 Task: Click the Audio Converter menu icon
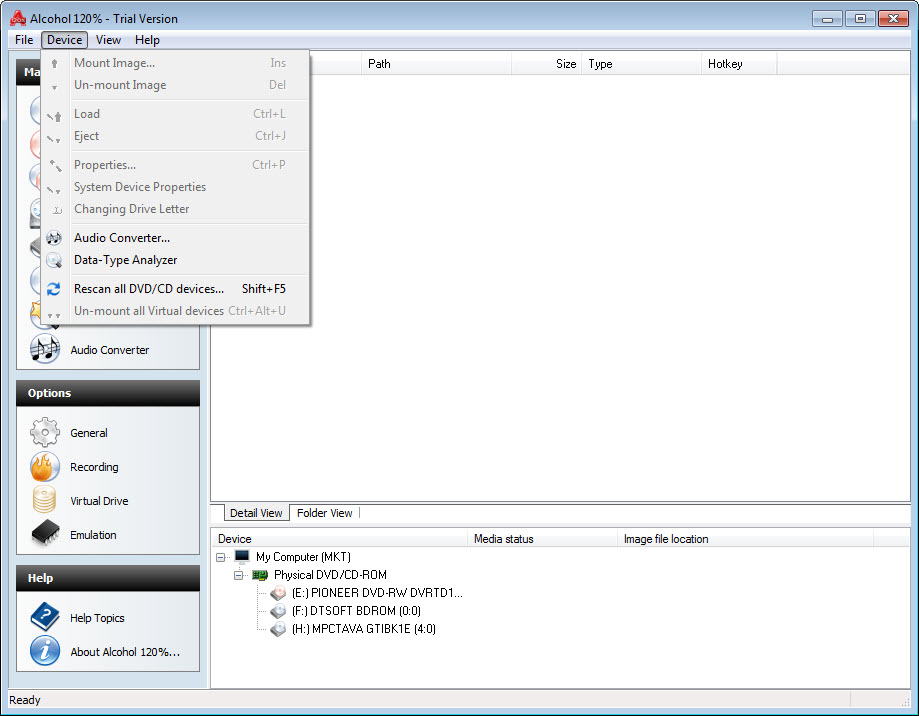point(54,238)
